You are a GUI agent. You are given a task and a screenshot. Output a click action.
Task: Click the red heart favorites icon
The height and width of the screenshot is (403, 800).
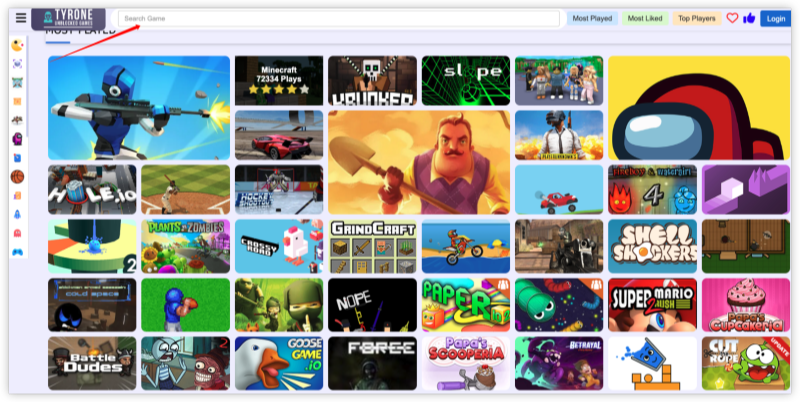(732, 18)
